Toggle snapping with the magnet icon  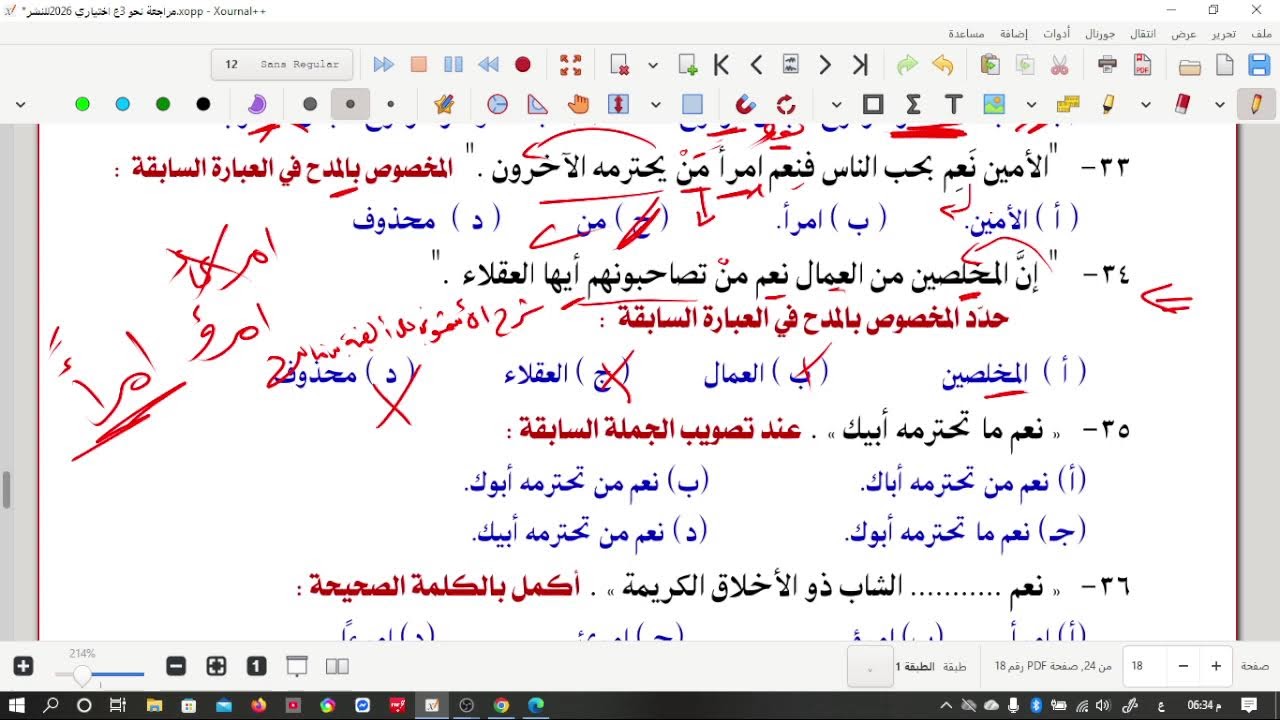click(x=746, y=104)
